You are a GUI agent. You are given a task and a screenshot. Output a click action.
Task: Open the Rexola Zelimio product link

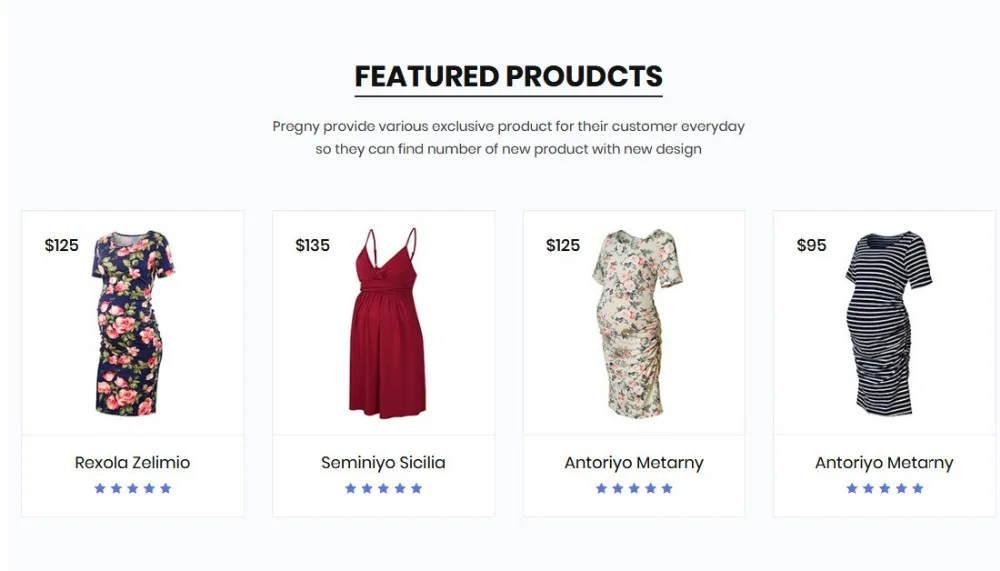(132, 463)
